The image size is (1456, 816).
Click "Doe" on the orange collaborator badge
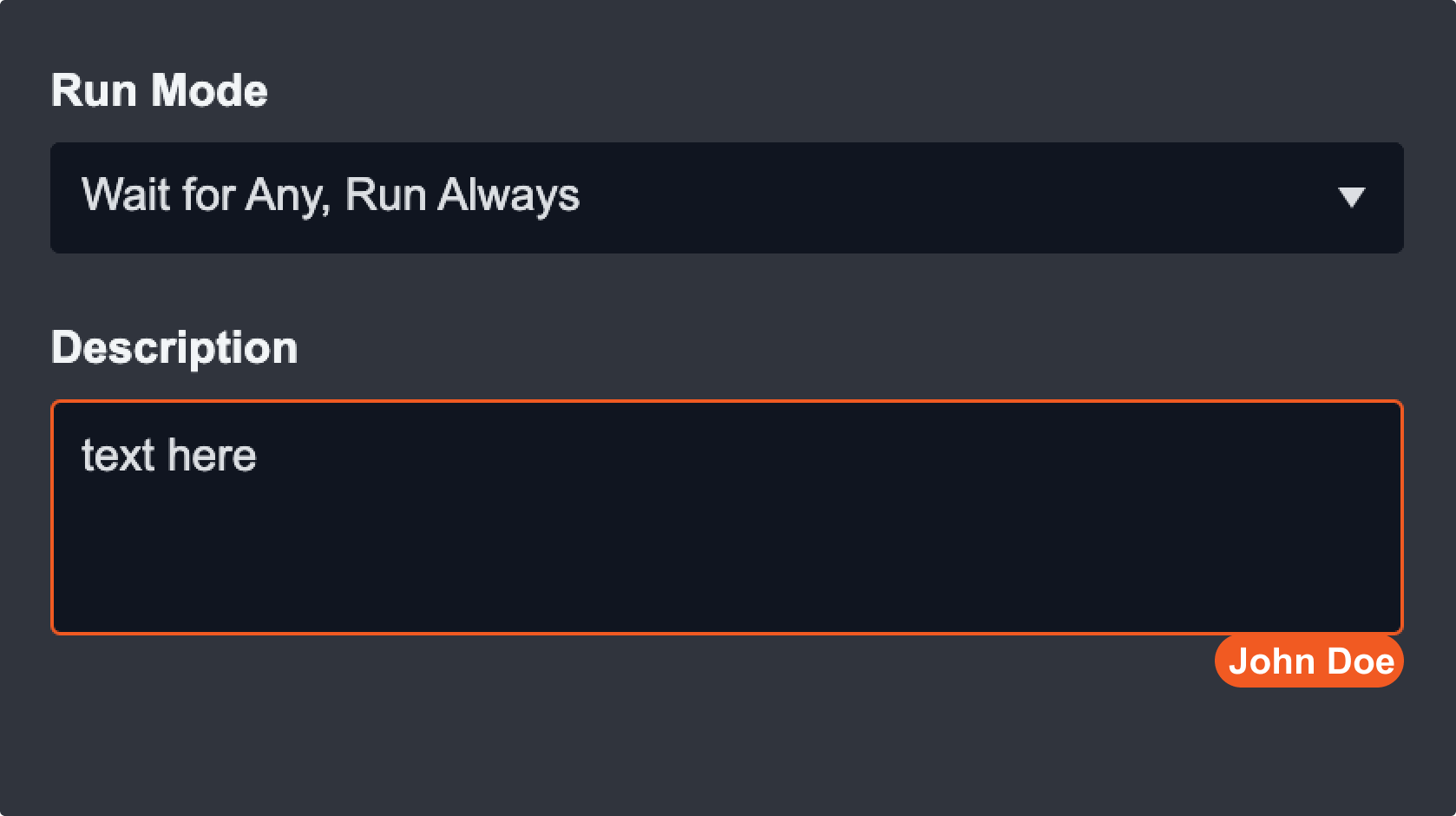point(1361,662)
